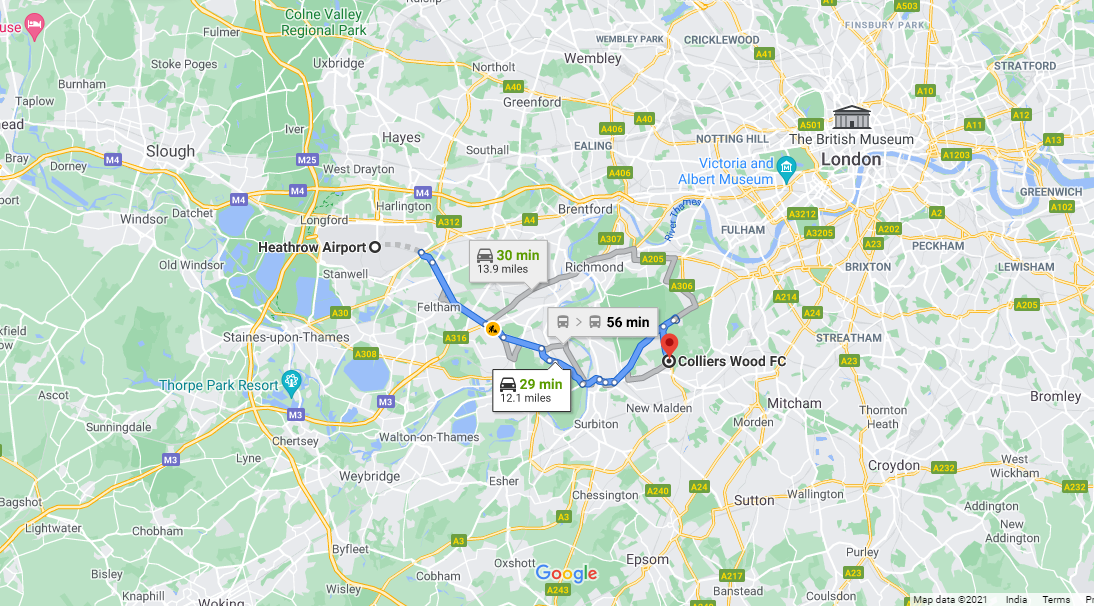Click the Croydon town label
The height and width of the screenshot is (606, 1094).
pyautogui.click(x=894, y=466)
